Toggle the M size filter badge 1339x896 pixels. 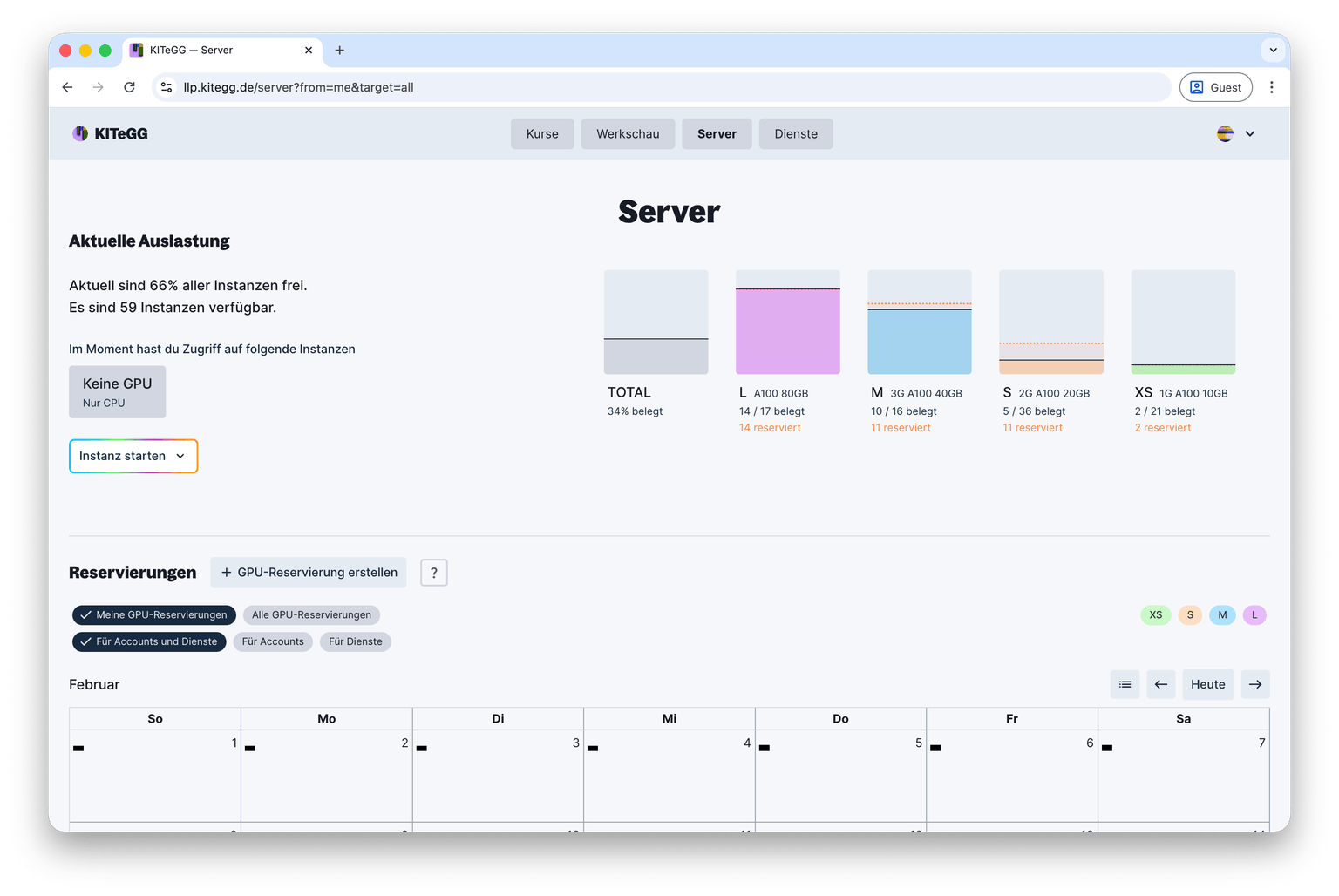coord(1222,615)
